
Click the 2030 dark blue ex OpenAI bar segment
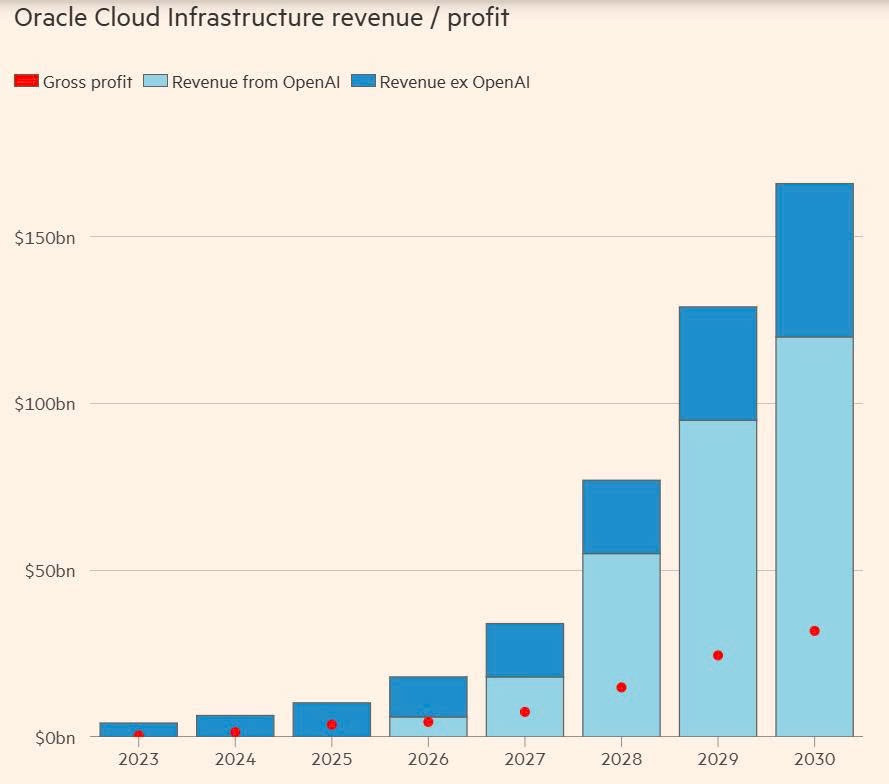[x=814, y=260]
